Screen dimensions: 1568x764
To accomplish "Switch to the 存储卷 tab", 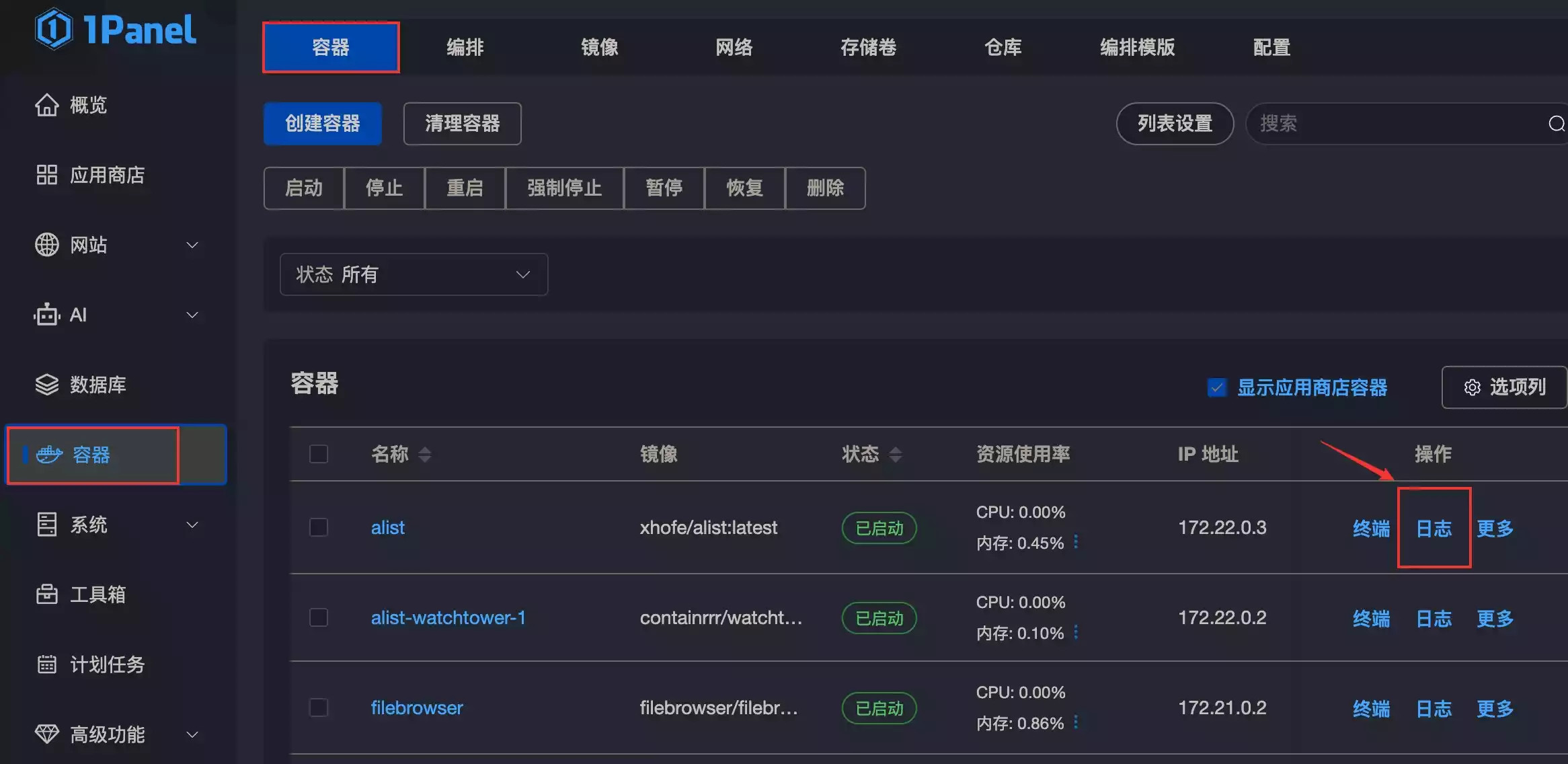I will click(x=868, y=47).
